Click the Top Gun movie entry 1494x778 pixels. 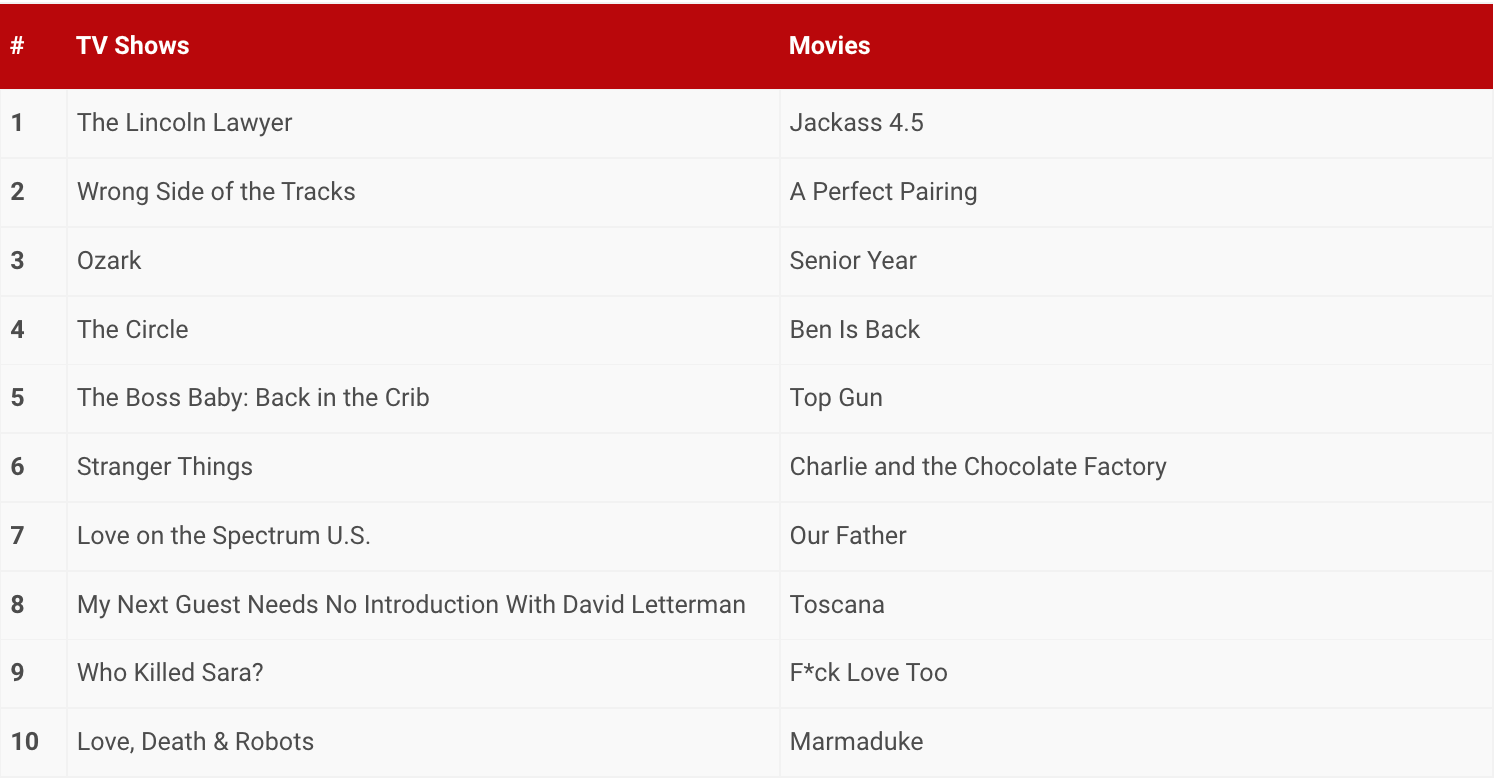pyautogui.click(x=836, y=398)
